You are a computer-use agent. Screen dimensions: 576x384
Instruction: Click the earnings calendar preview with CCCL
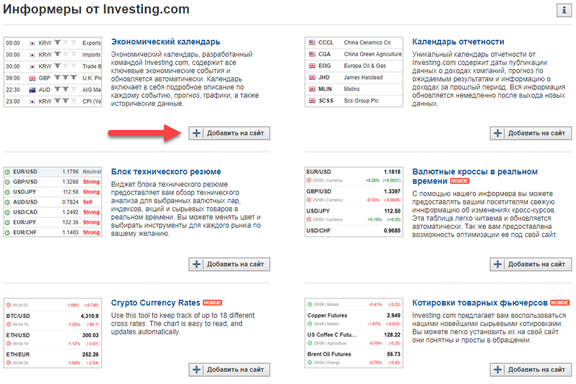[x=354, y=72]
